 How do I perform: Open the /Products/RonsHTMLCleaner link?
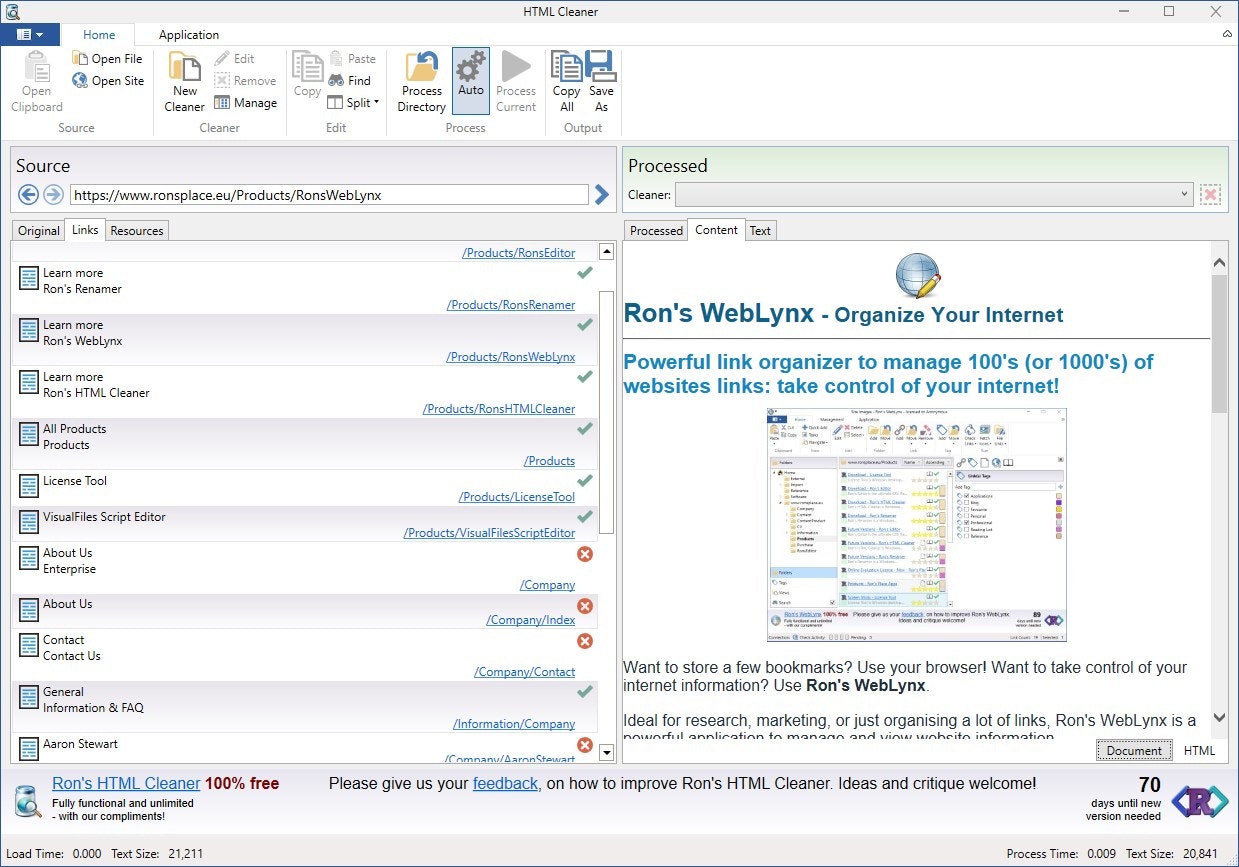(x=499, y=409)
